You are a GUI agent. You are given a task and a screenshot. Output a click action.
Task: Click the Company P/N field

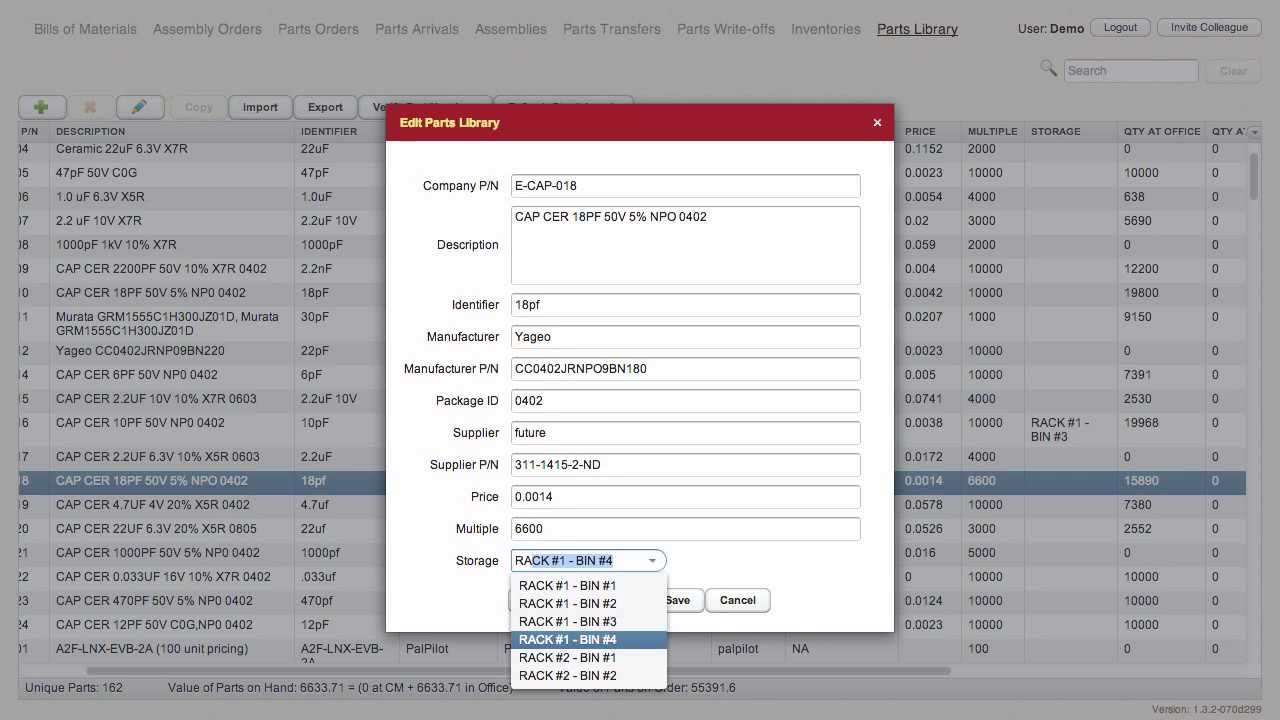pyautogui.click(x=685, y=185)
